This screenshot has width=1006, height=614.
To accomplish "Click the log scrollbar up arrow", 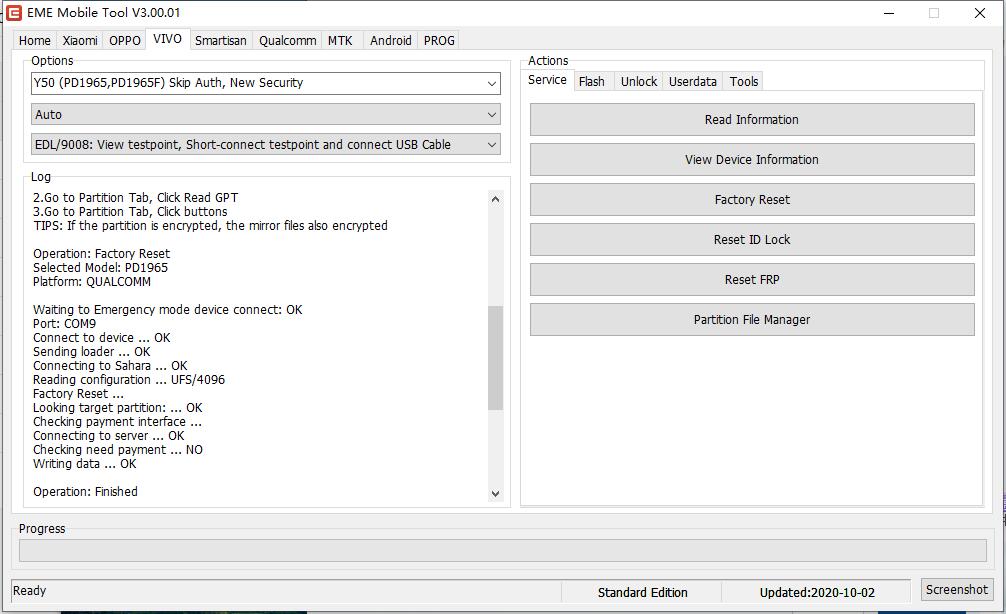I will [x=495, y=199].
